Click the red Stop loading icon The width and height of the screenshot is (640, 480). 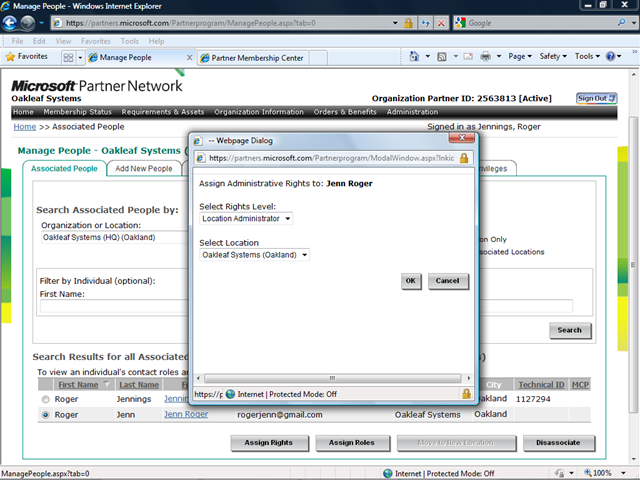441,23
